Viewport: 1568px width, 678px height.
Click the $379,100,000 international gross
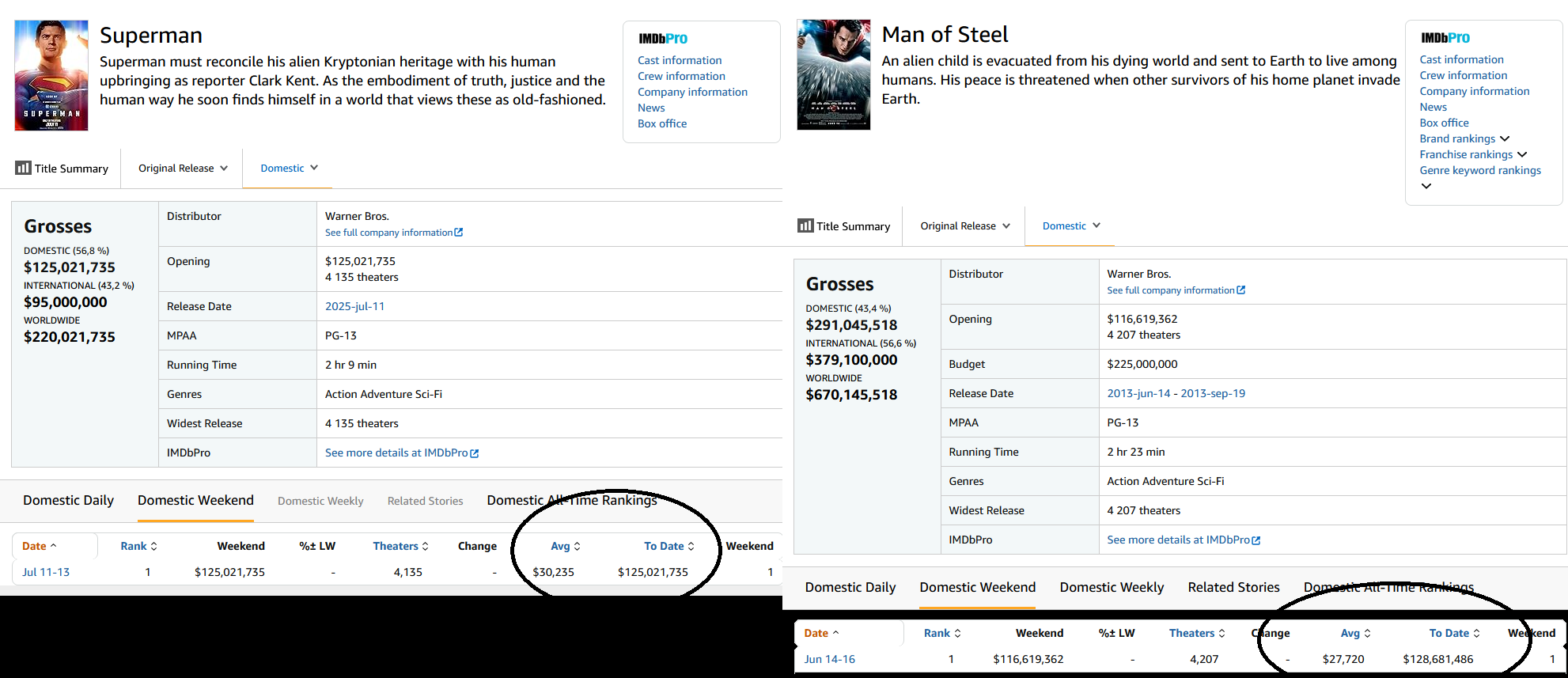(851, 360)
